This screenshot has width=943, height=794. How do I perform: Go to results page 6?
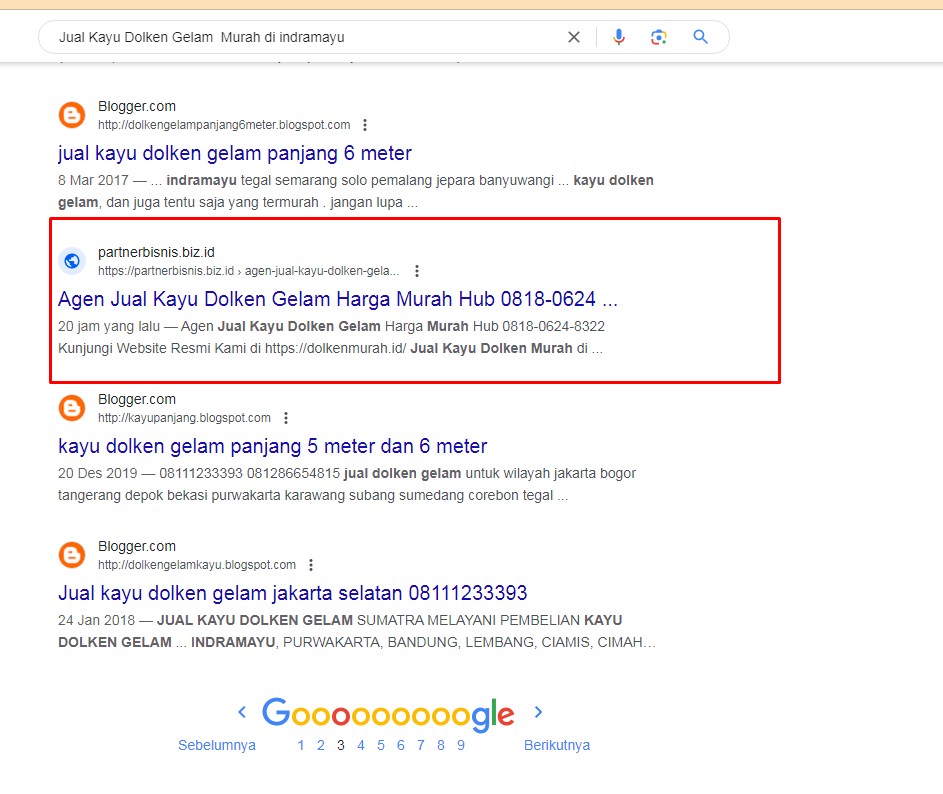(401, 745)
